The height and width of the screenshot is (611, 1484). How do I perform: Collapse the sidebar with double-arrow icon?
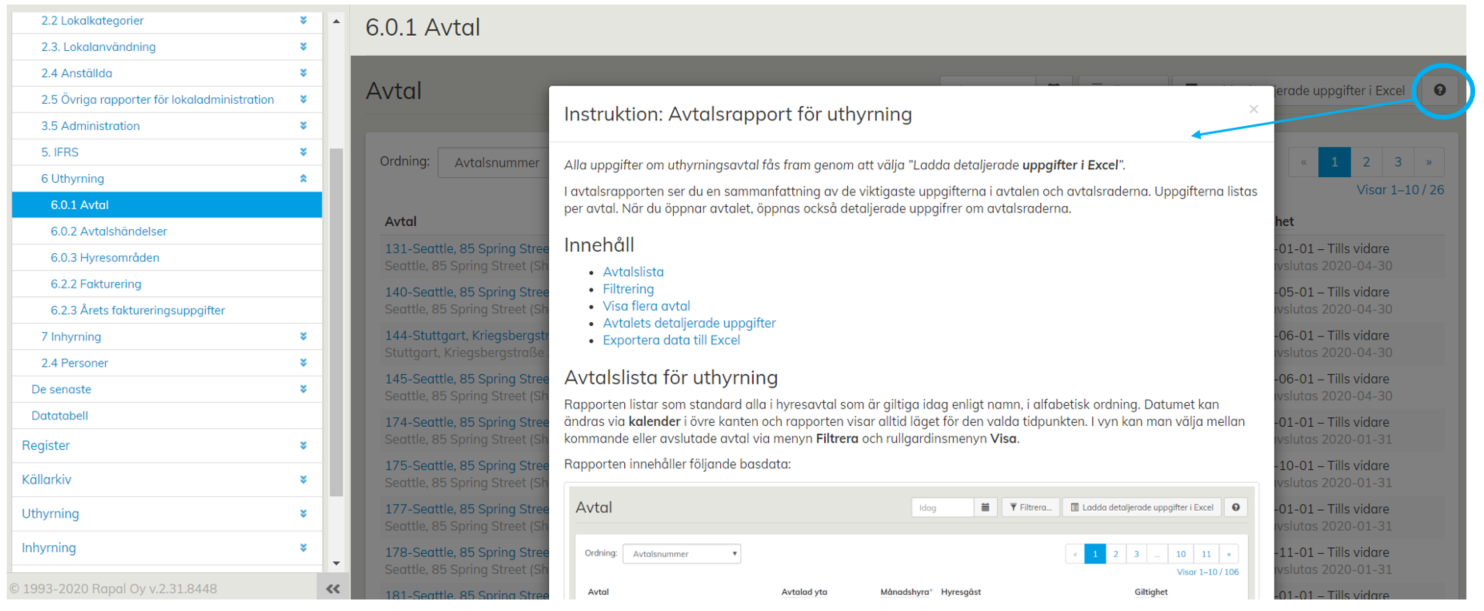point(333,589)
